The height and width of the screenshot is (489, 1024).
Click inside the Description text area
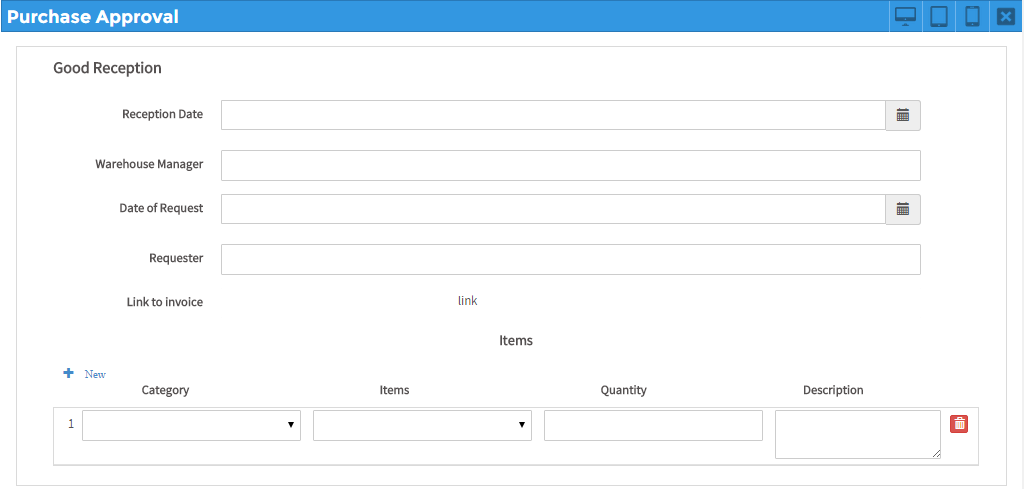click(857, 434)
